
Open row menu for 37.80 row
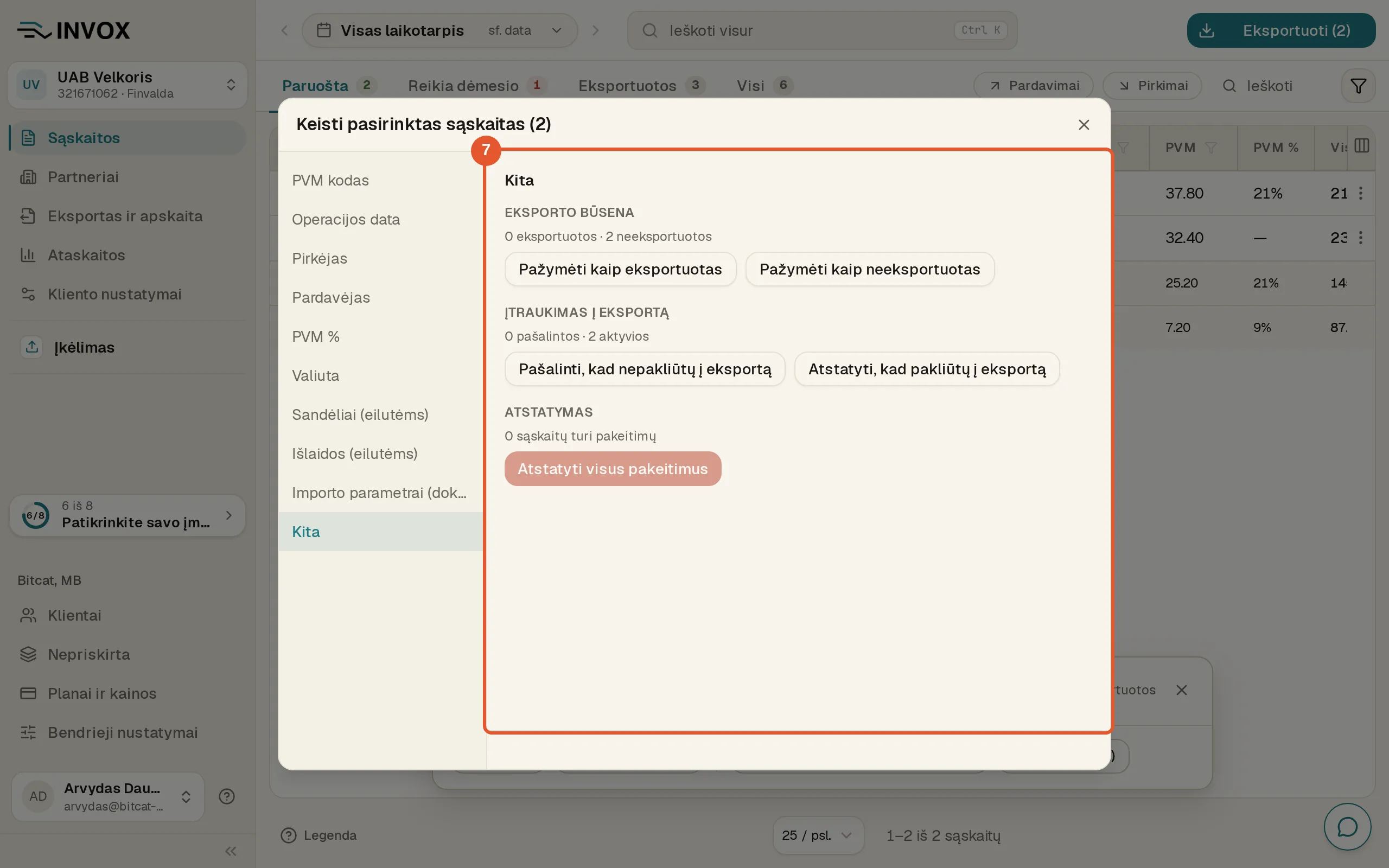pos(1360,193)
